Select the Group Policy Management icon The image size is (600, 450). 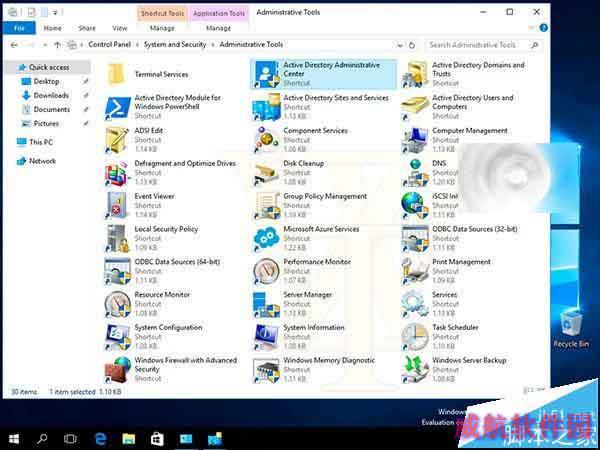coord(267,206)
